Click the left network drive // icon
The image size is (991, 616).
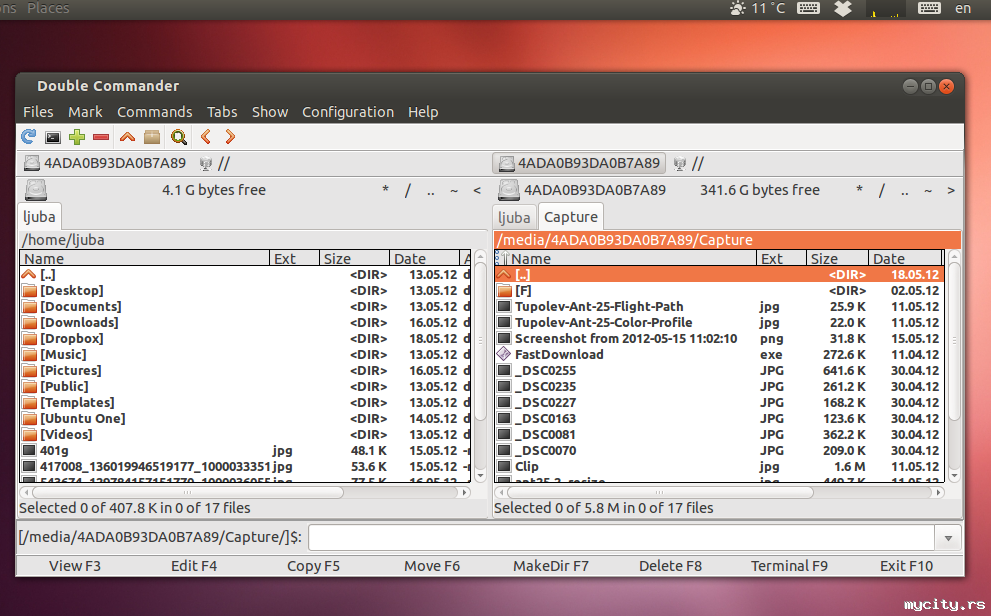215,164
